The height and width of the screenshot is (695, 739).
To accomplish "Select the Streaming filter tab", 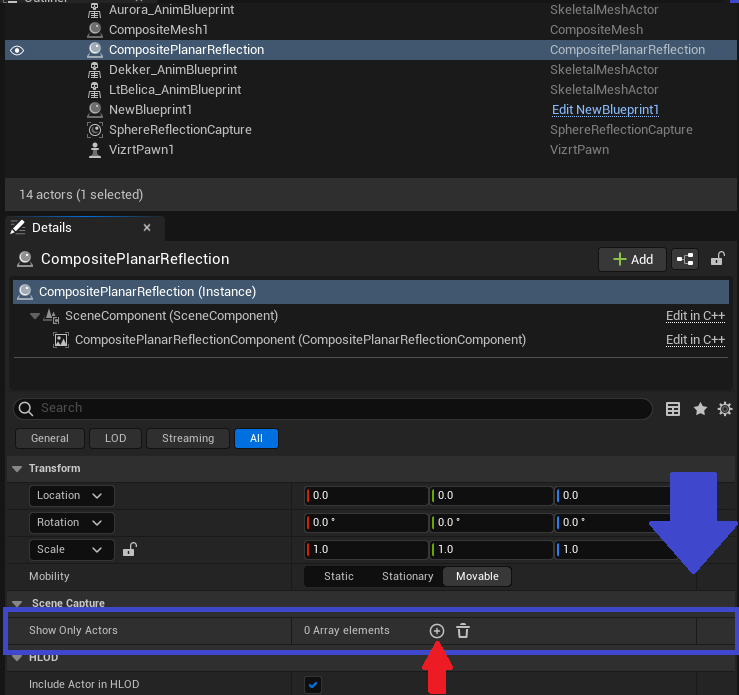I will click(188, 438).
